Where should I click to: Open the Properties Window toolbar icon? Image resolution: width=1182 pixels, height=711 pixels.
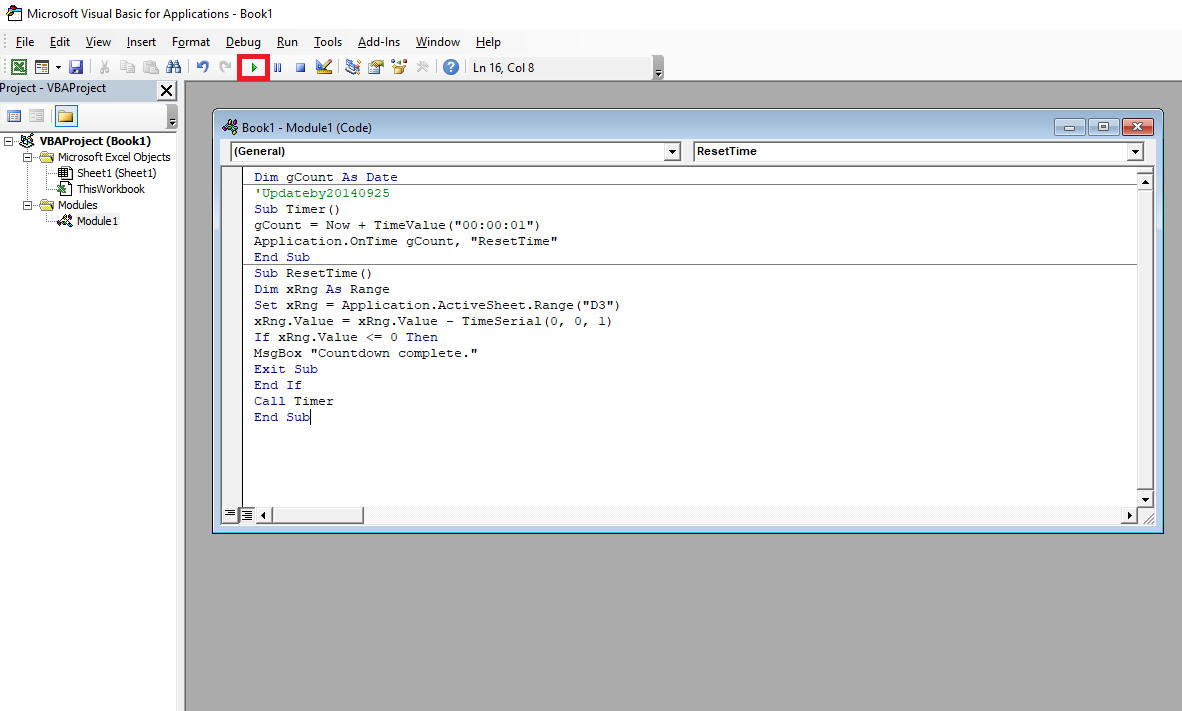pos(376,67)
